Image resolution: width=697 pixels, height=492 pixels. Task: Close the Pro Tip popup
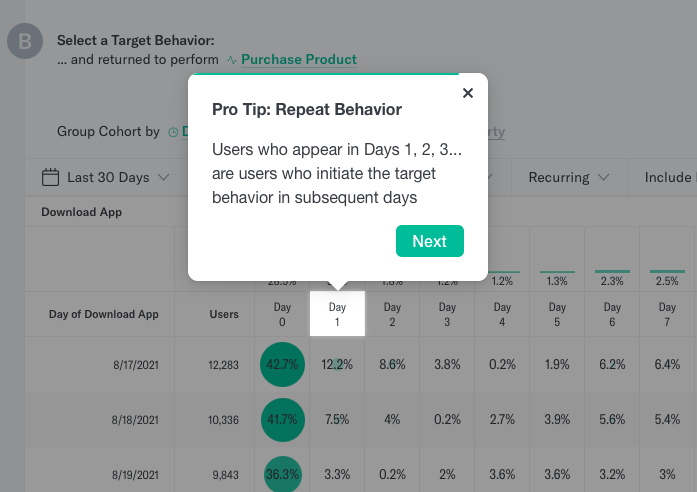point(468,93)
